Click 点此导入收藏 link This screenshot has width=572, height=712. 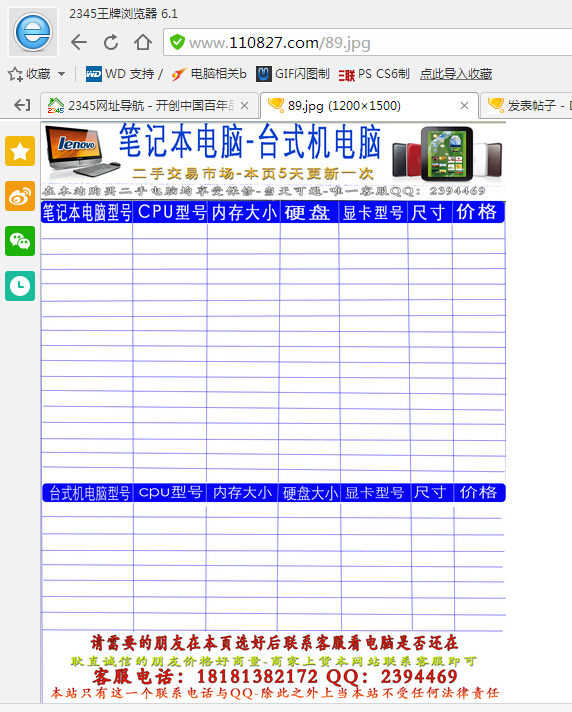(x=456, y=74)
